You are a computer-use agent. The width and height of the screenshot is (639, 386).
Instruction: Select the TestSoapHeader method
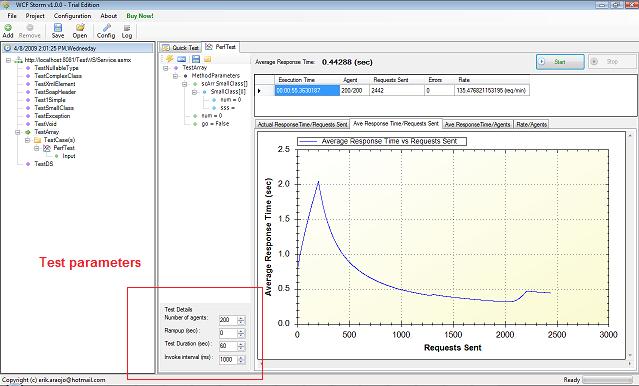(55, 92)
